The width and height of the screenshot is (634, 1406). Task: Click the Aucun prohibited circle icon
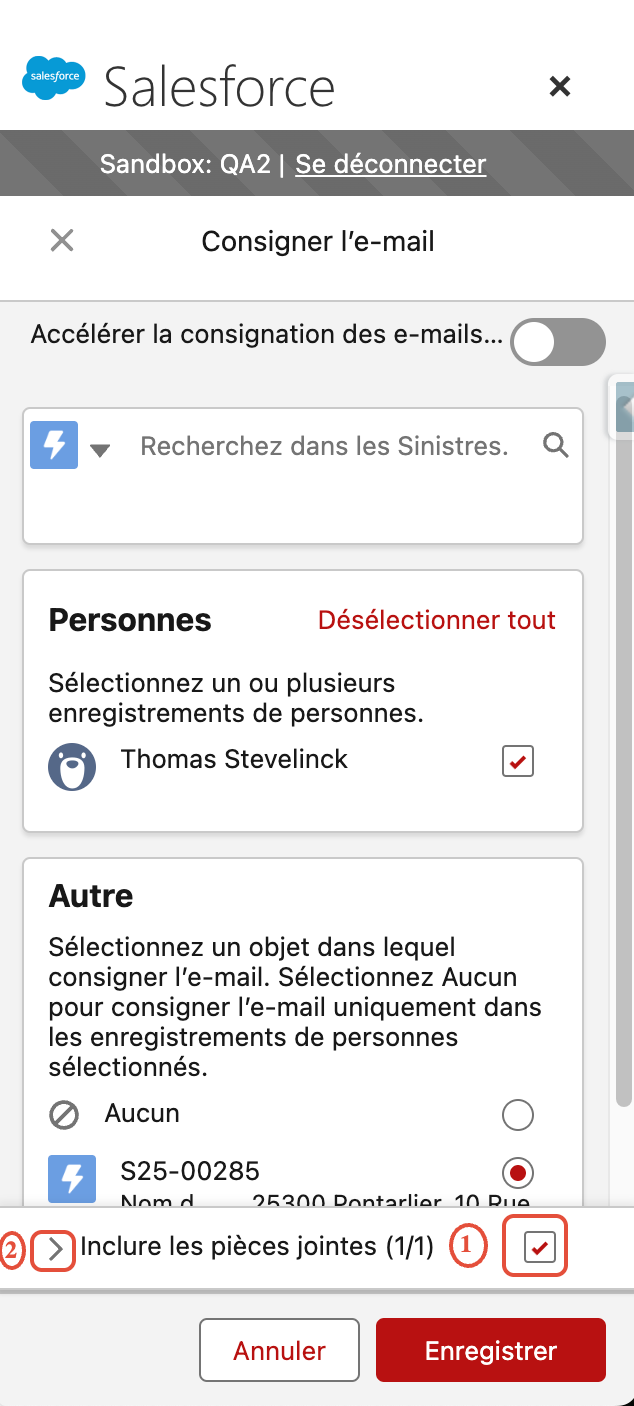[64, 1115]
